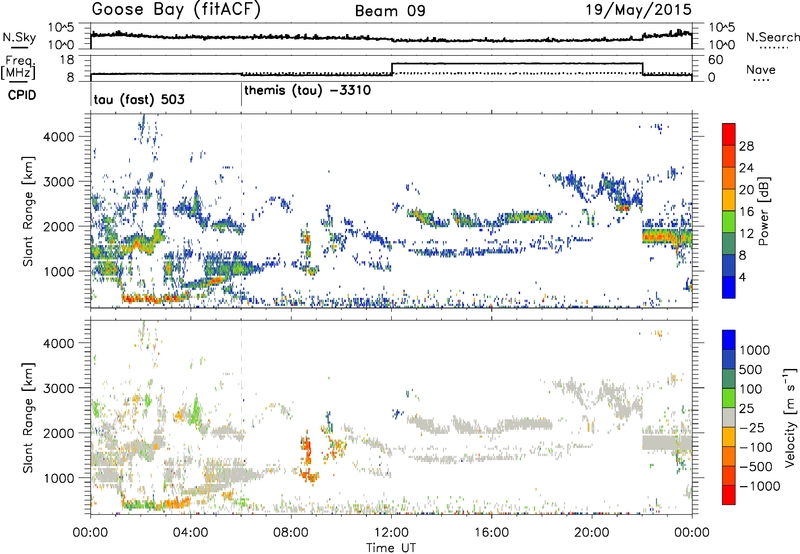Image resolution: width=800 pixels, height=554 pixels.
Task: Click '18' on the frequency axis
Action: (x=67, y=60)
